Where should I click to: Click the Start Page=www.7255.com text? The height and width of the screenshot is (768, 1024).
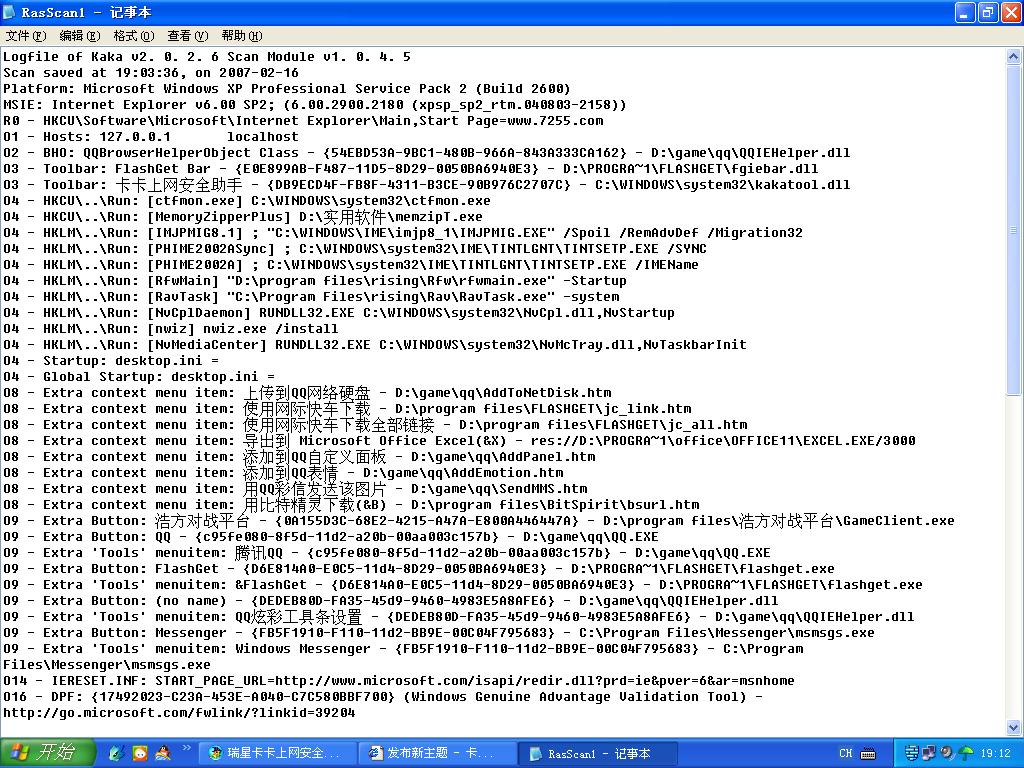click(x=511, y=121)
